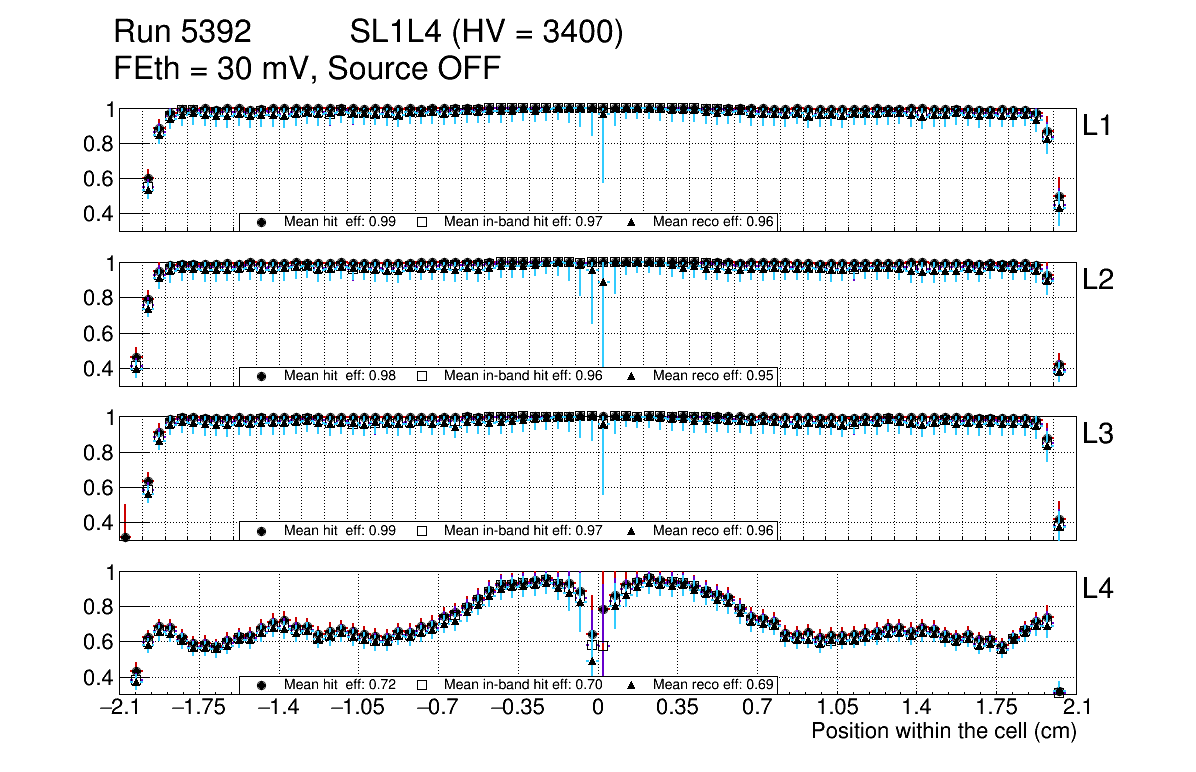Click the filled circle marker in L1 legend

(262, 222)
